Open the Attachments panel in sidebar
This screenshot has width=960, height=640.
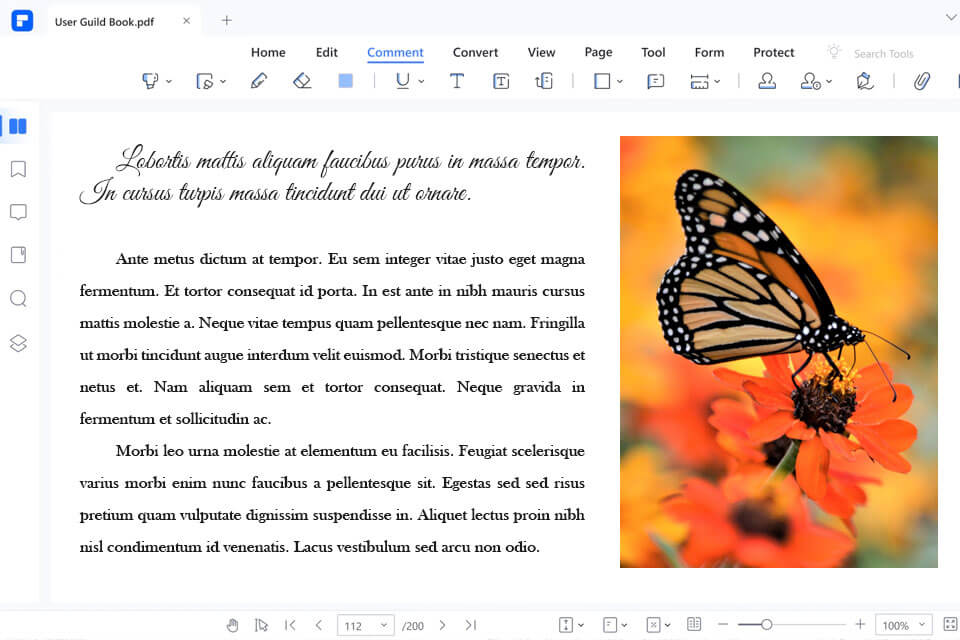click(18, 255)
